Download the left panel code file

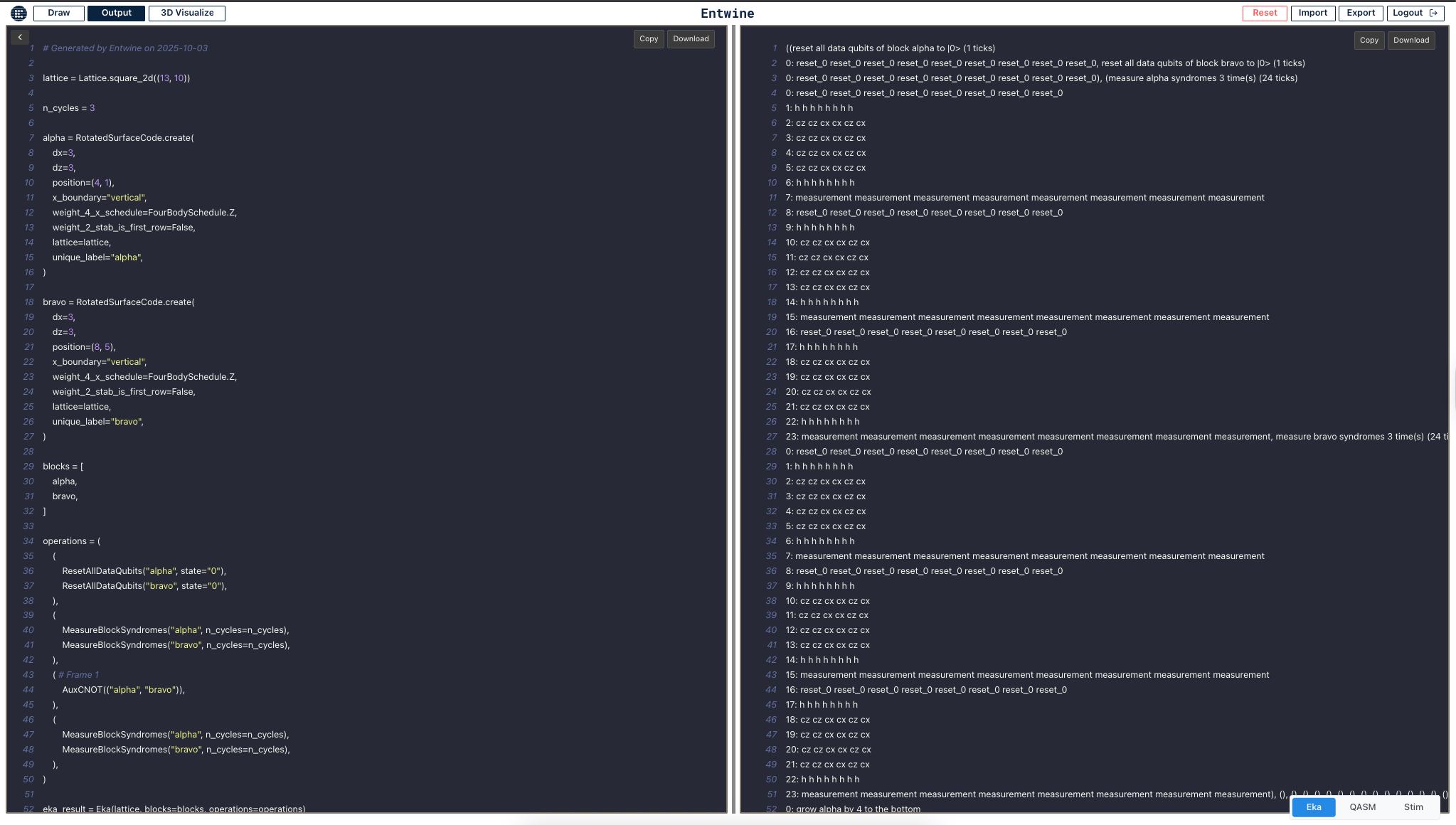click(690, 39)
